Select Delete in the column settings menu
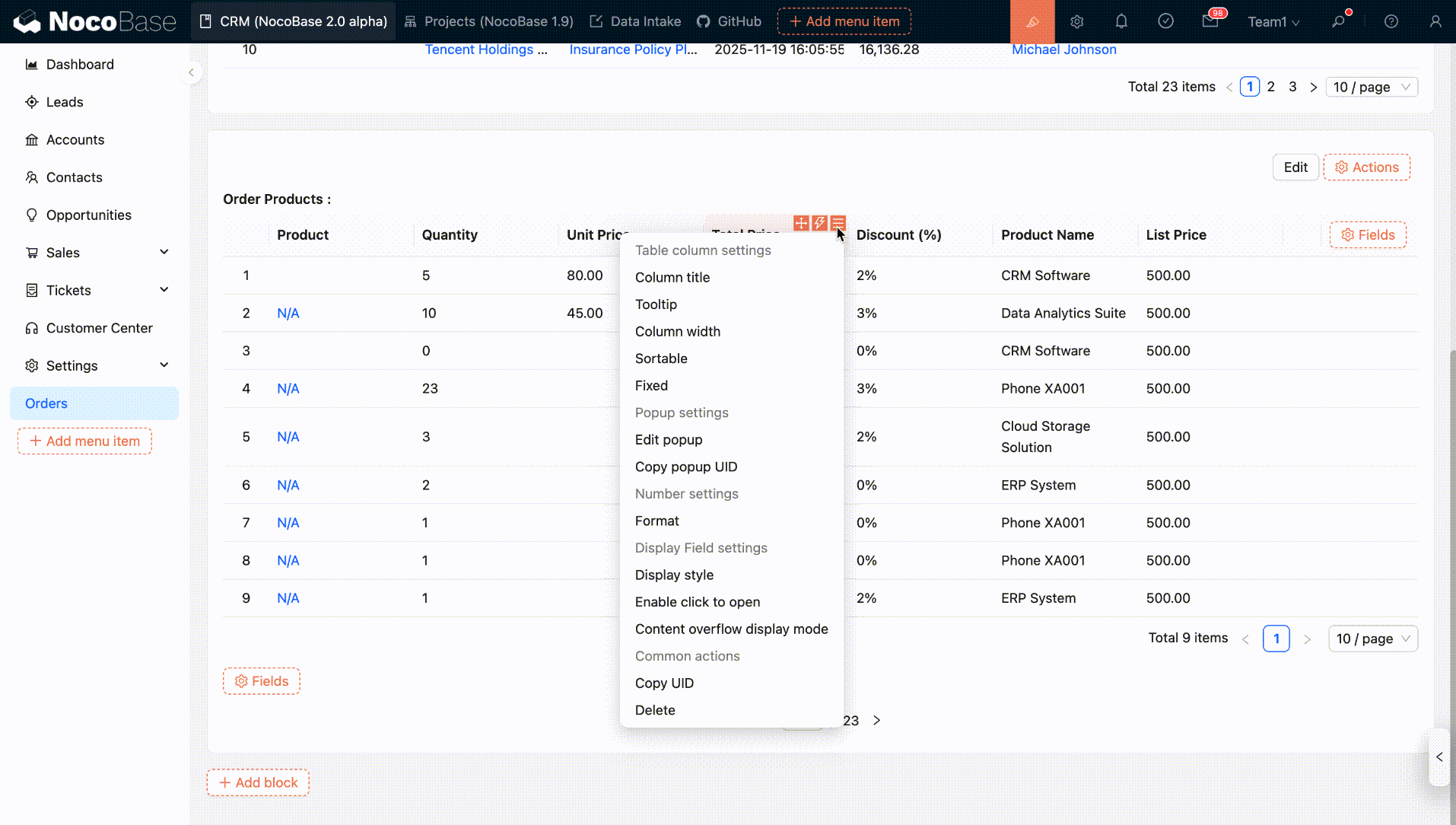The image size is (1456, 825). click(654, 710)
